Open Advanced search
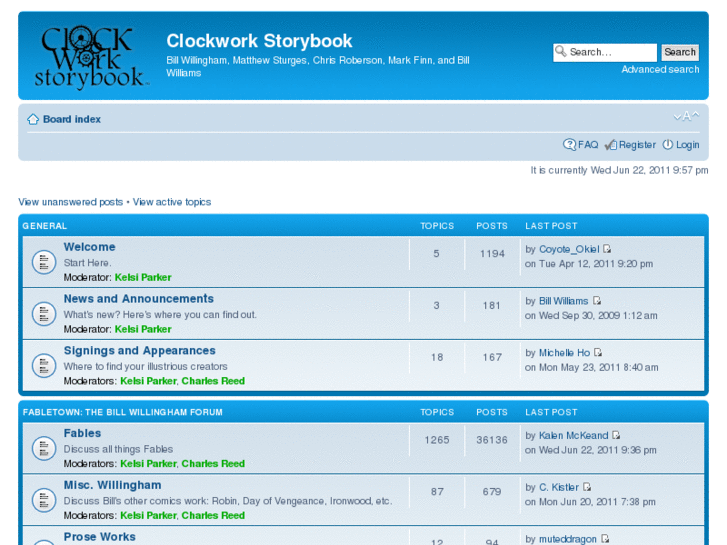Screen dimensions: 727x545 click(x=660, y=70)
